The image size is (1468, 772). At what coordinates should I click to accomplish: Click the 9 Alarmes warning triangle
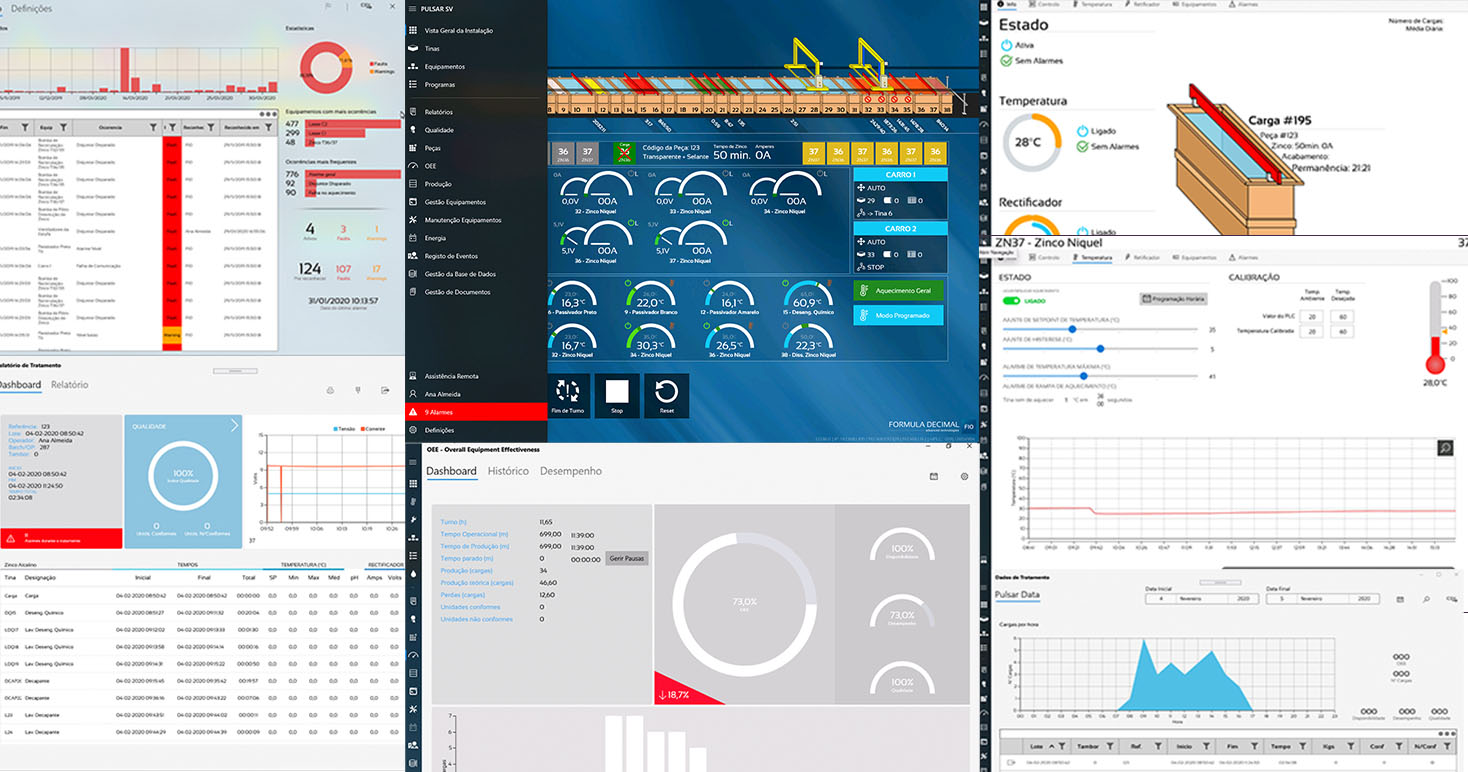point(413,411)
